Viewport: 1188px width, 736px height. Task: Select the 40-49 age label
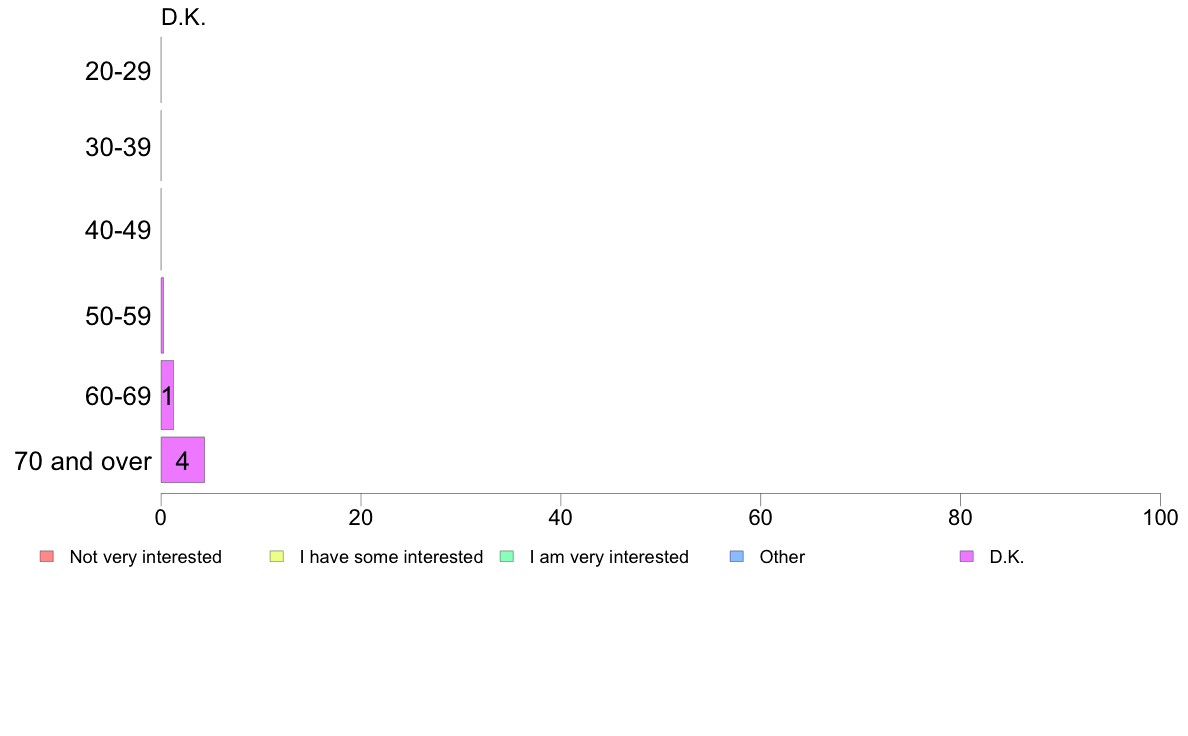[x=117, y=230]
